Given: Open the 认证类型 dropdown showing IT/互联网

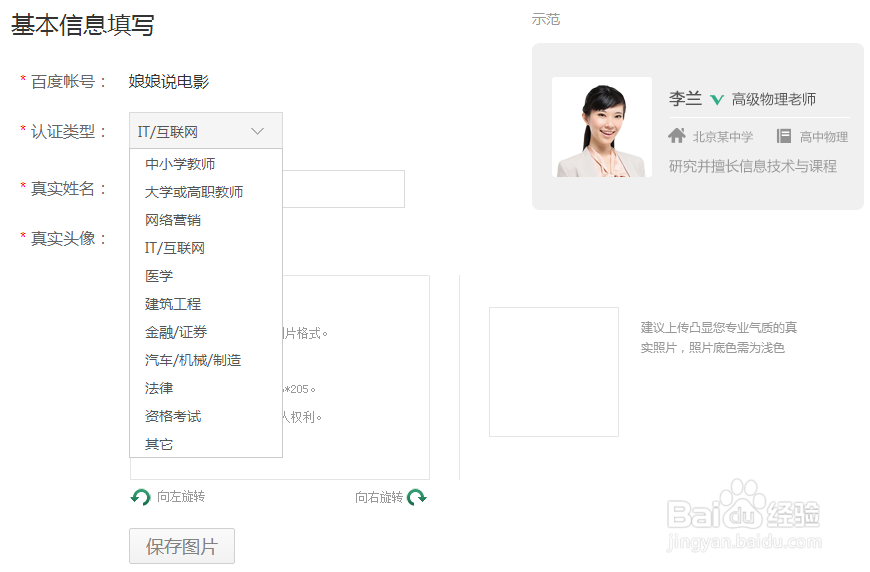Looking at the screenshot, I should (206, 131).
